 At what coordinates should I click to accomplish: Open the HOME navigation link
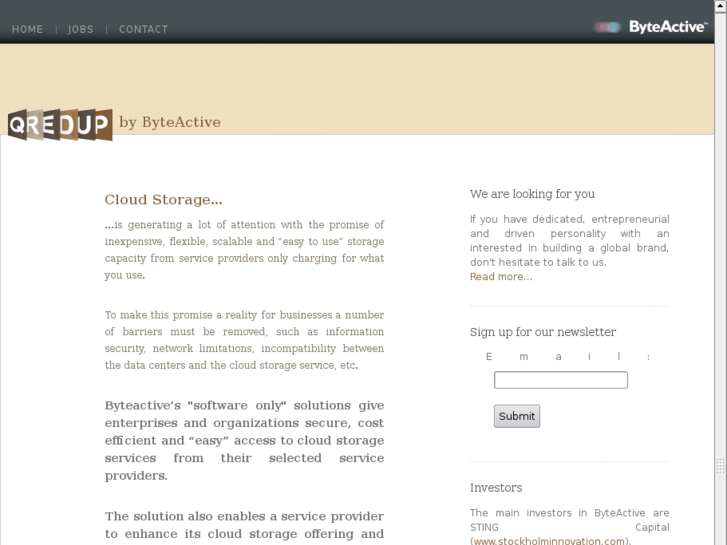coord(27,29)
